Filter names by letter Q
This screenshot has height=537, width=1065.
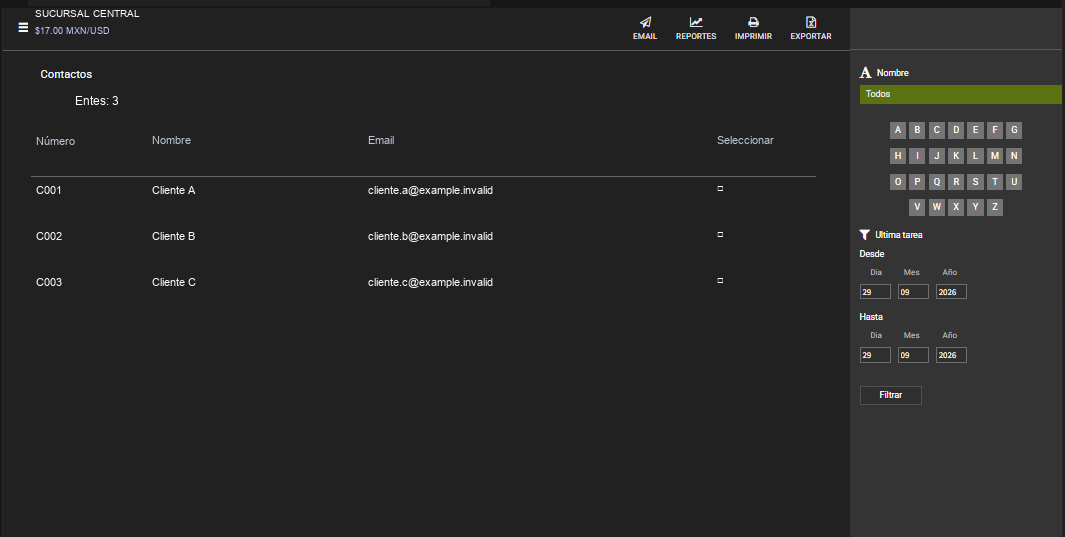coord(937,182)
